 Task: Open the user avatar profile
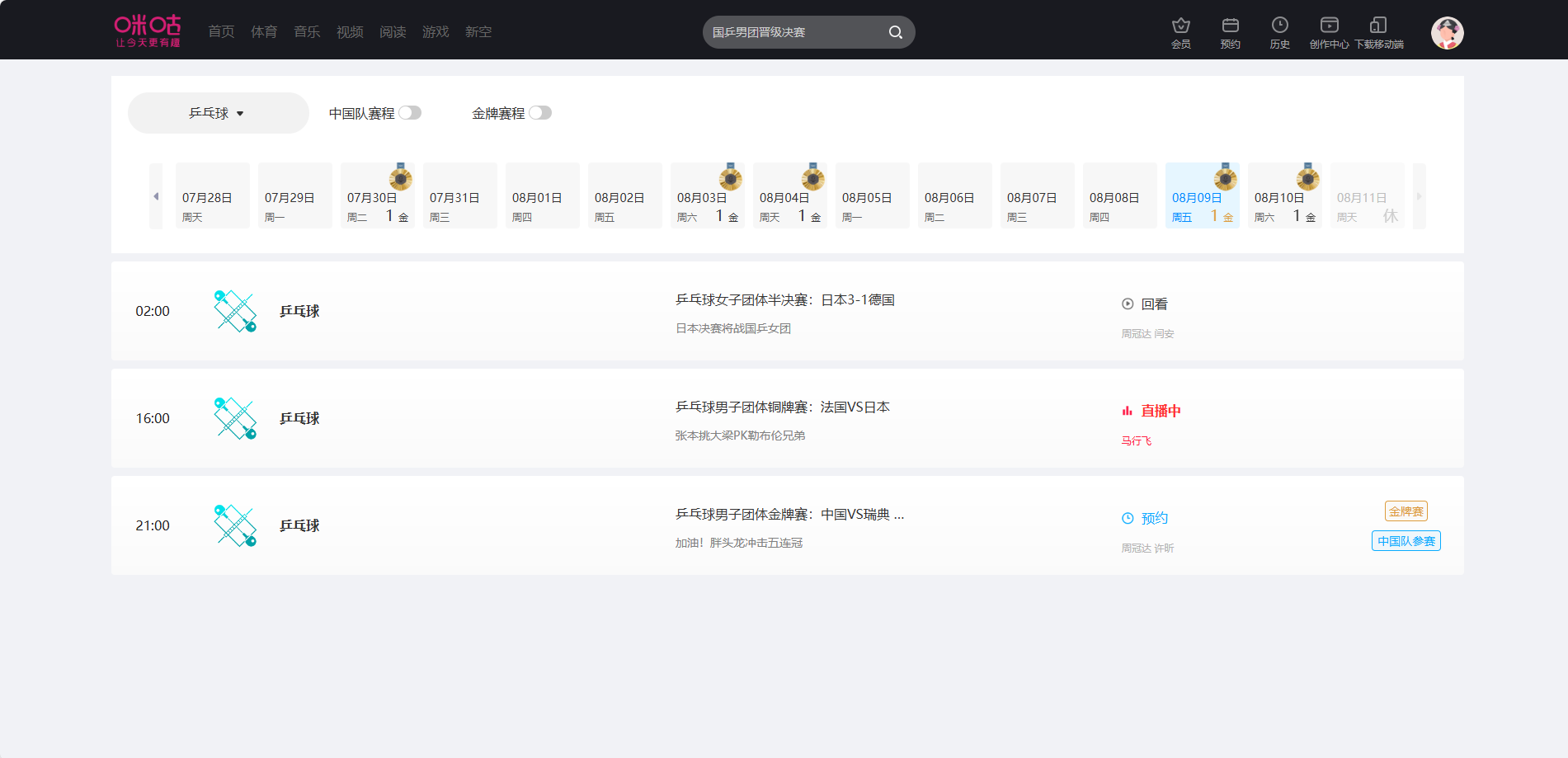coord(1447,33)
